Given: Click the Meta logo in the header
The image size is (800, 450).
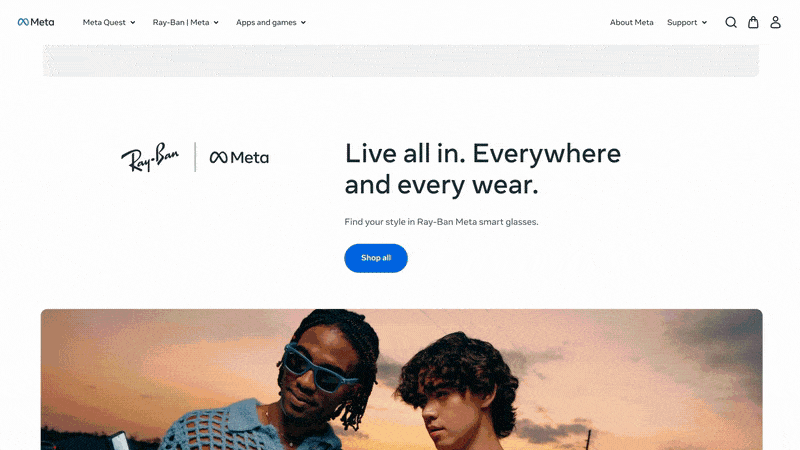Looking at the screenshot, I should 36,22.
